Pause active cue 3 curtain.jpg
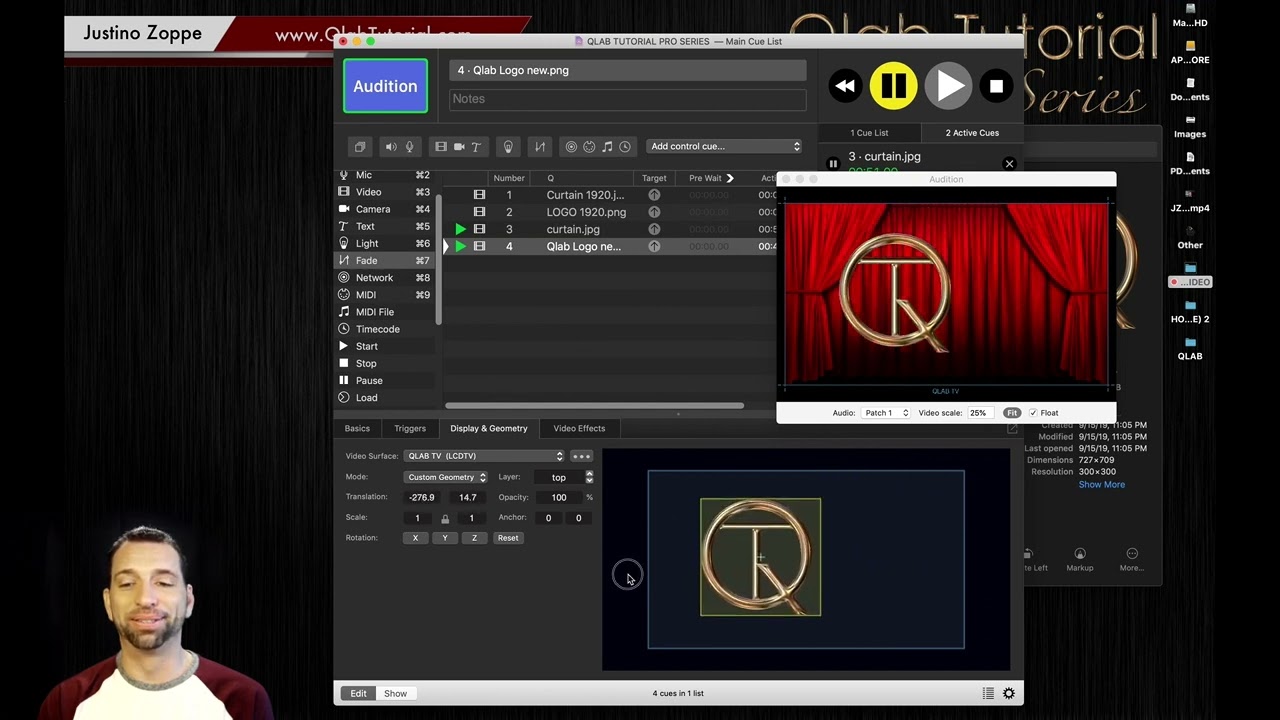Screen dimensions: 1280x720 833,163
